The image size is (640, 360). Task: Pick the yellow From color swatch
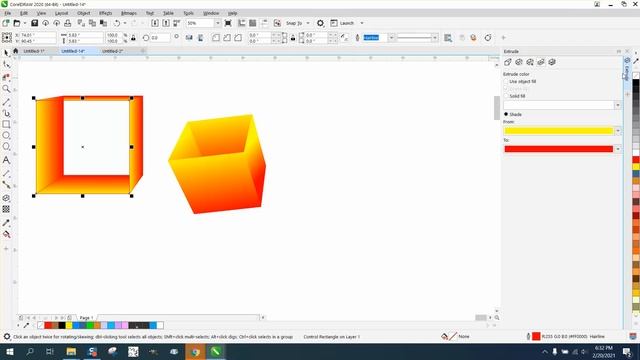point(558,131)
